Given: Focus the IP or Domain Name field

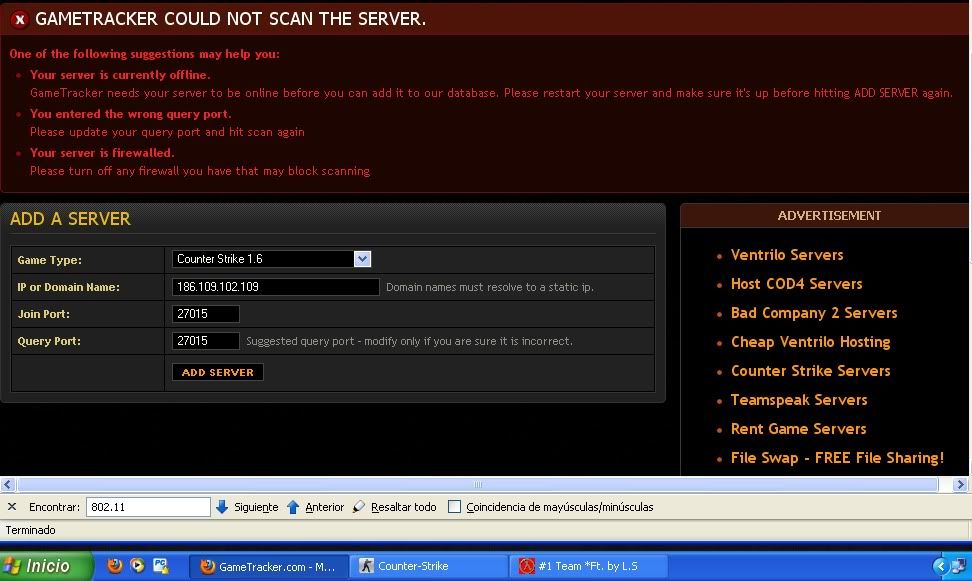Looking at the screenshot, I should pos(275,286).
